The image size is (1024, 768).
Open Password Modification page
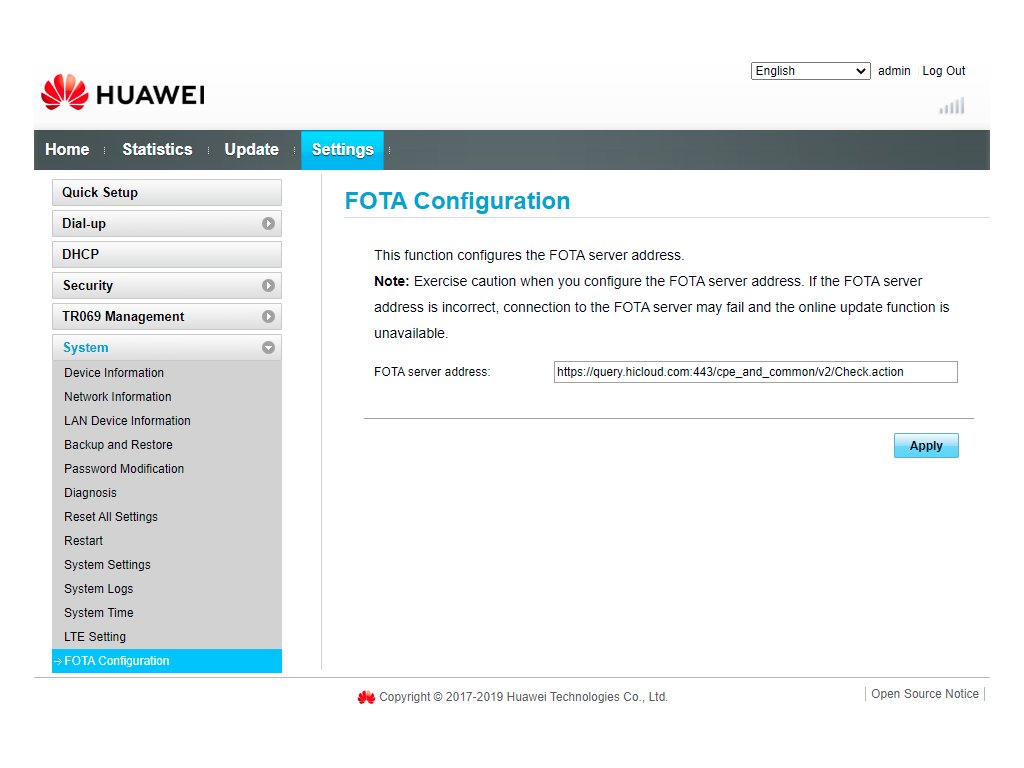pos(124,469)
